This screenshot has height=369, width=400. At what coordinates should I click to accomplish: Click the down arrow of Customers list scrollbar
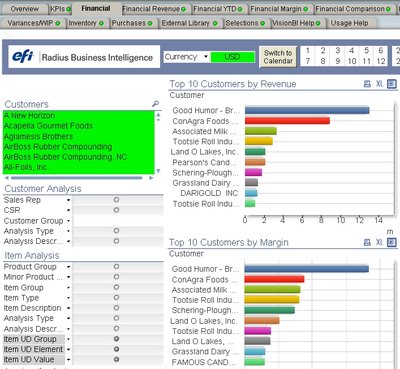click(x=158, y=171)
